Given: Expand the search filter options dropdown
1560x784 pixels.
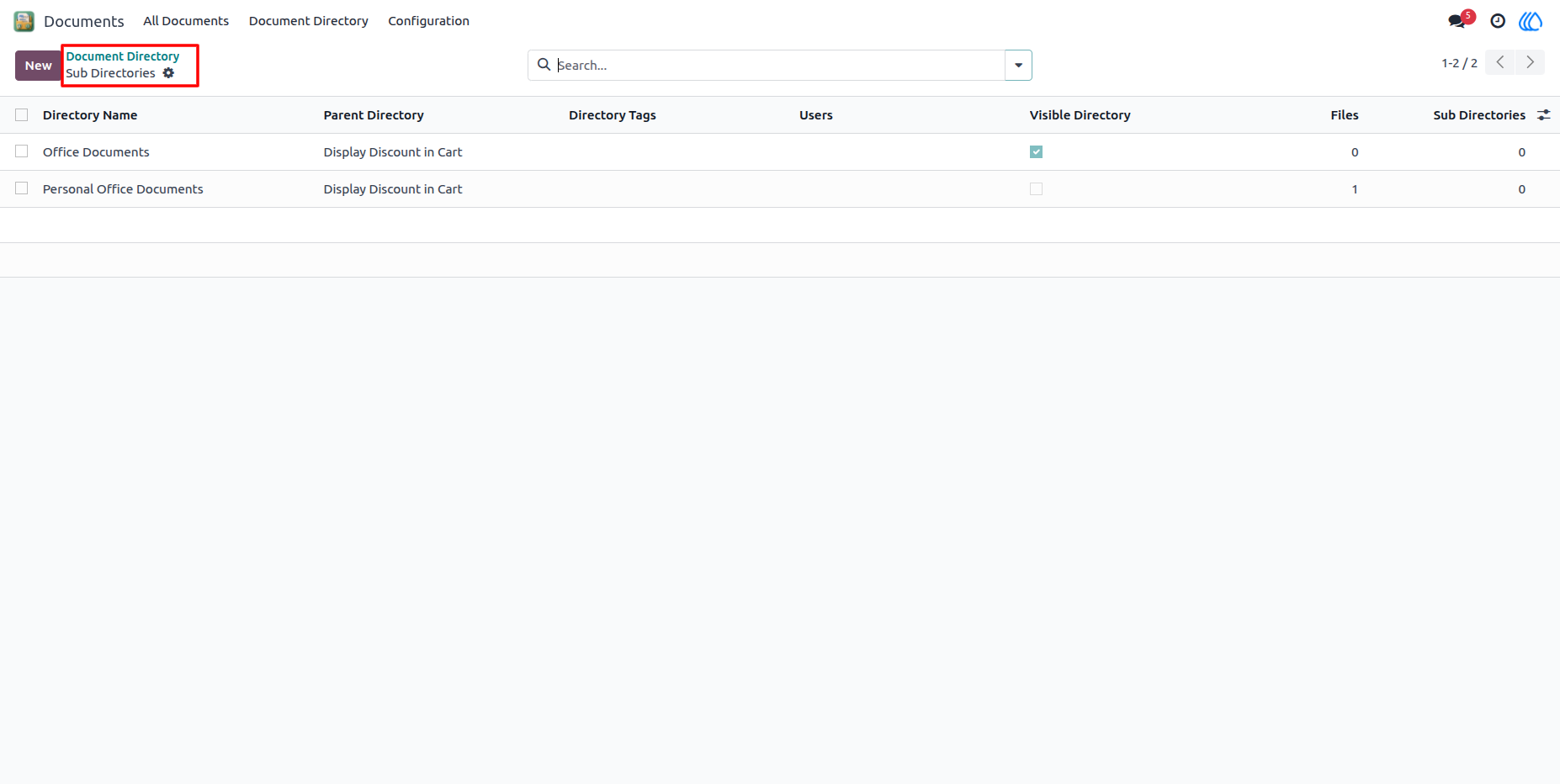Looking at the screenshot, I should [1018, 65].
